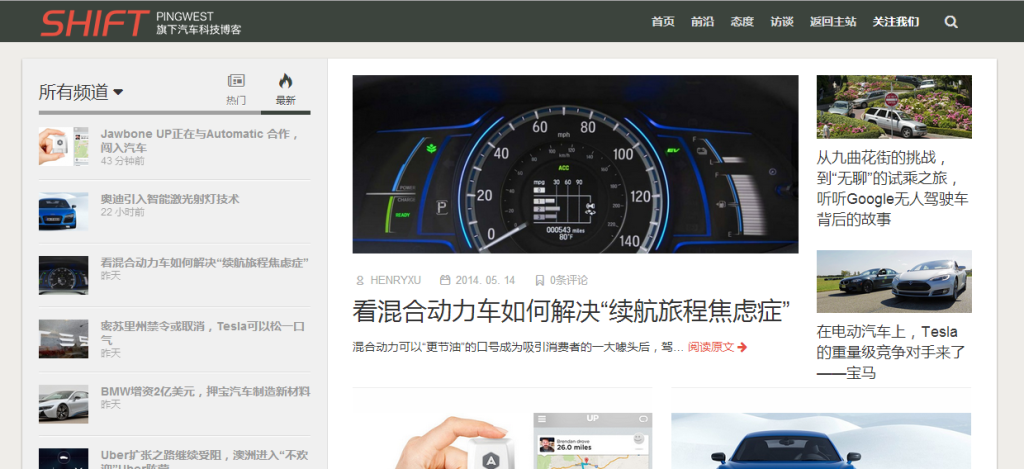Open BMW增资2亿美元 sidebar article
Image resolution: width=1024 pixels, height=469 pixels.
[205, 391]
